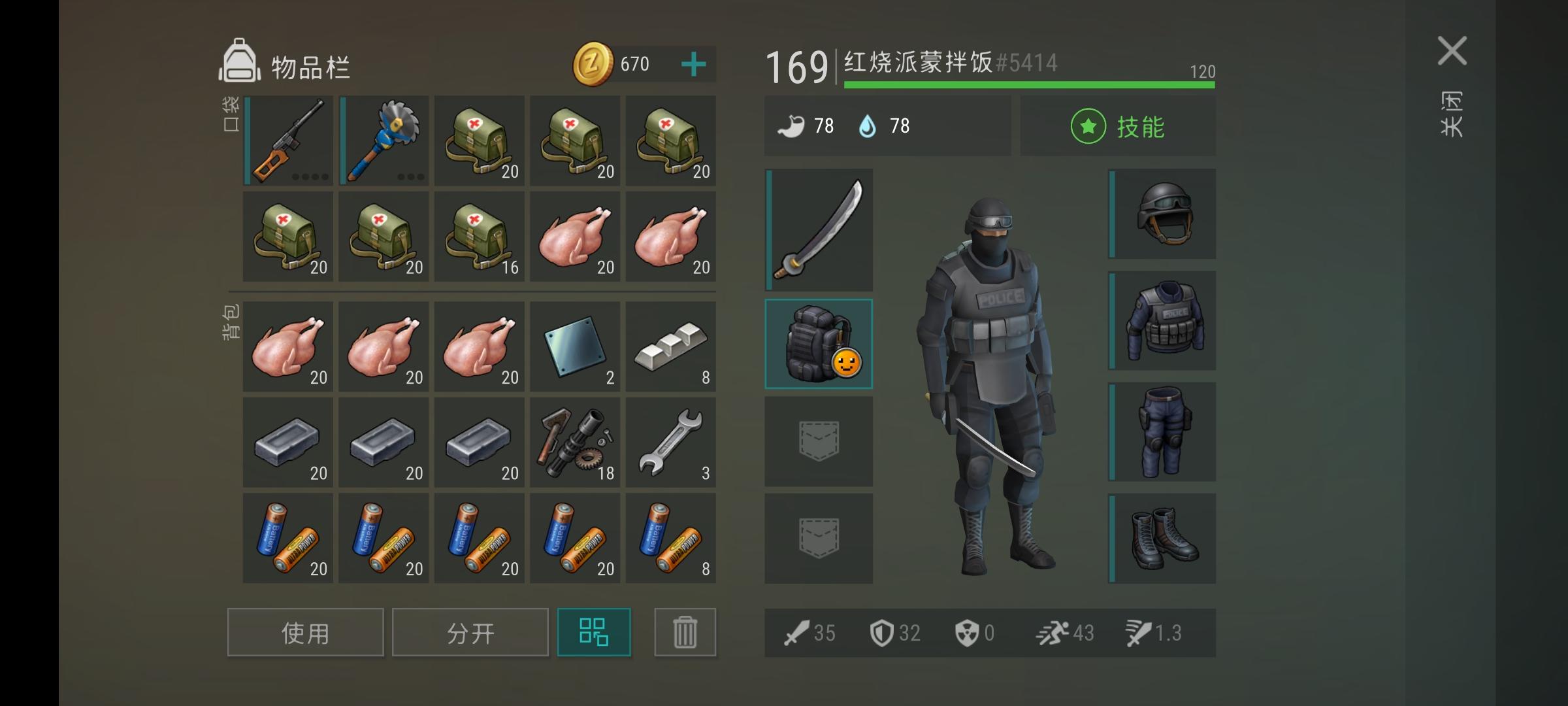Open the police helmet equipment slot

(x=1162, y=214)
